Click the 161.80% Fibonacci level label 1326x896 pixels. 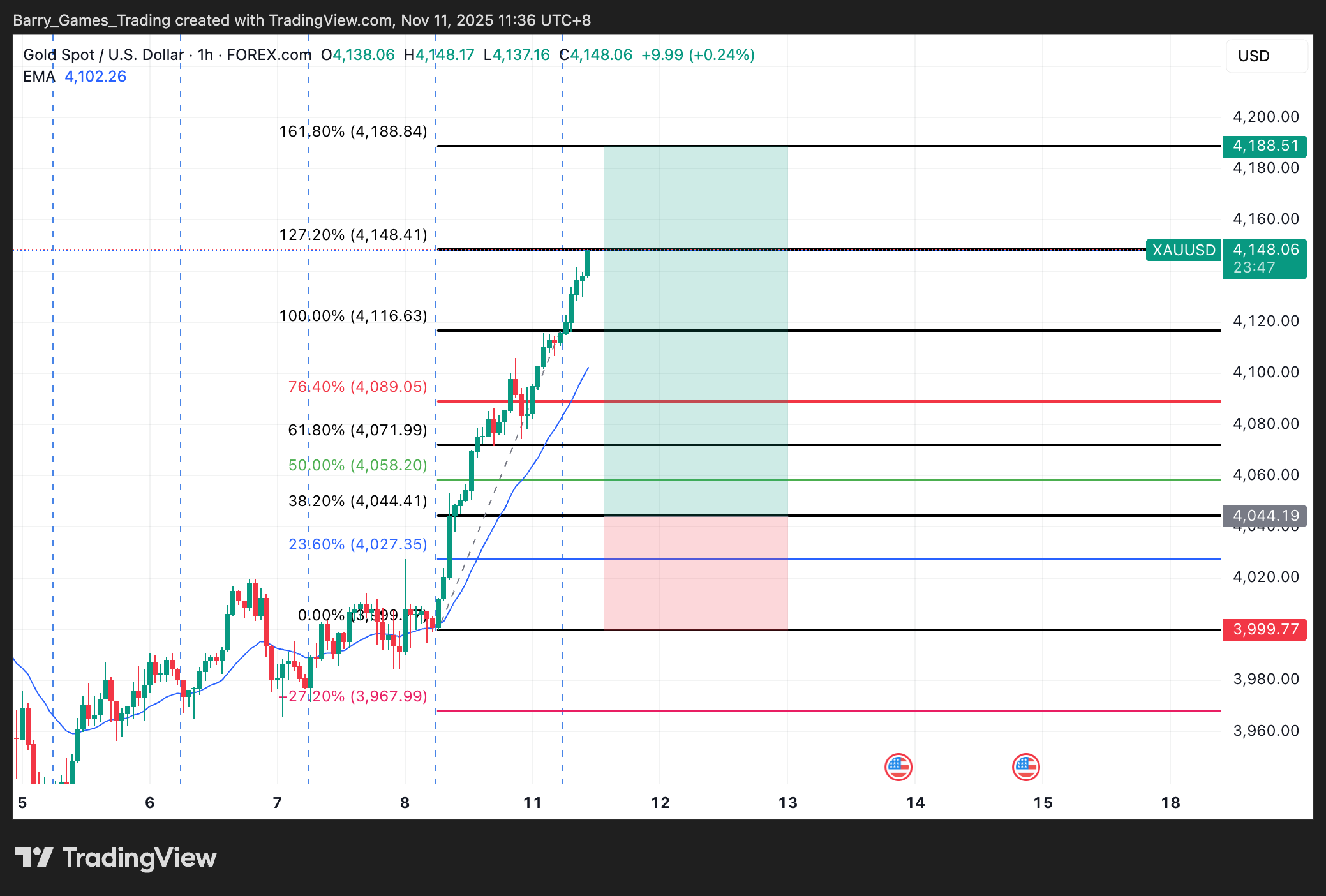click(x=353, y=131)
